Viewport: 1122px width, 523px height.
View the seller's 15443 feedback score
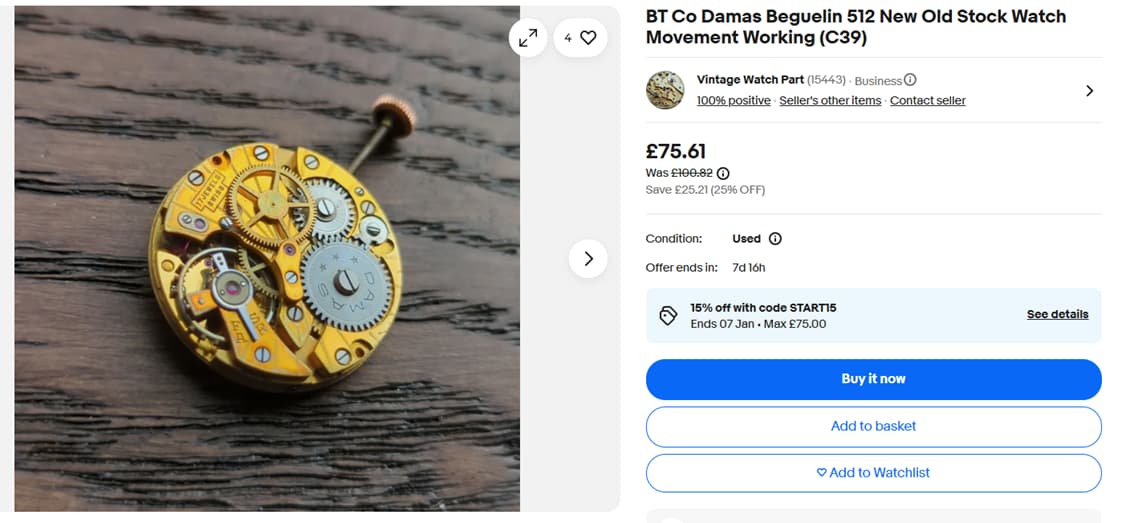tap(827, 80)
